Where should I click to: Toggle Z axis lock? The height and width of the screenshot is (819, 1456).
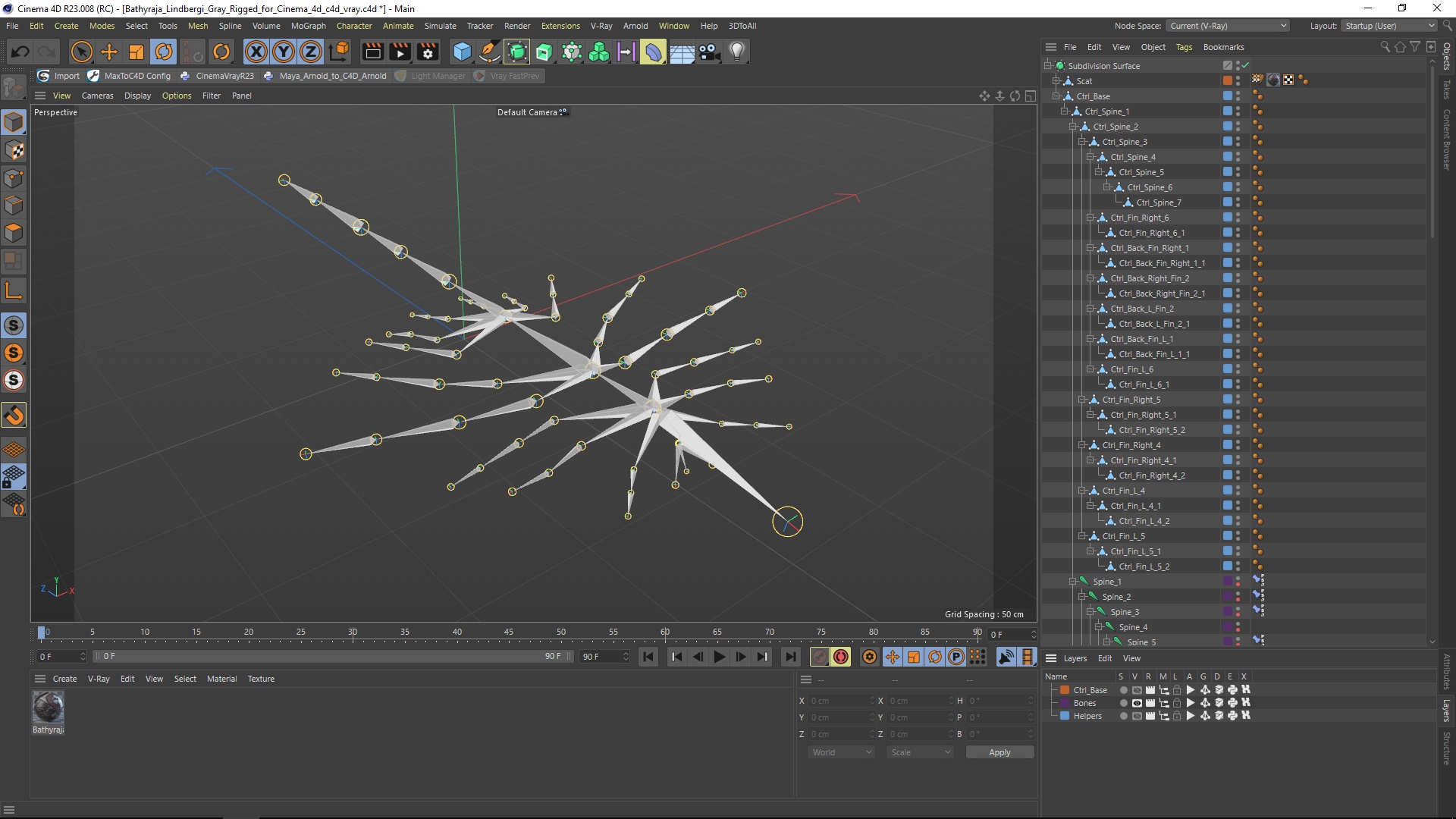(311, 52)
